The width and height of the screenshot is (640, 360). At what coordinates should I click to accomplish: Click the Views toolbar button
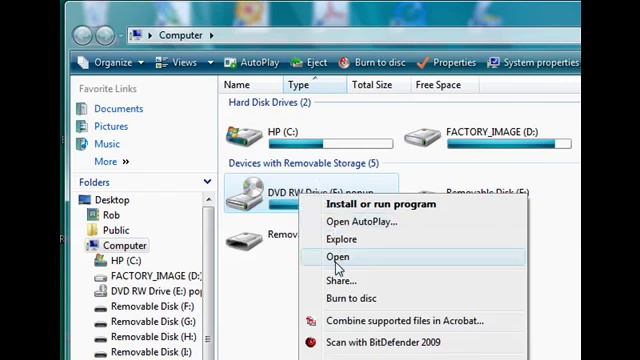point(176,62)
